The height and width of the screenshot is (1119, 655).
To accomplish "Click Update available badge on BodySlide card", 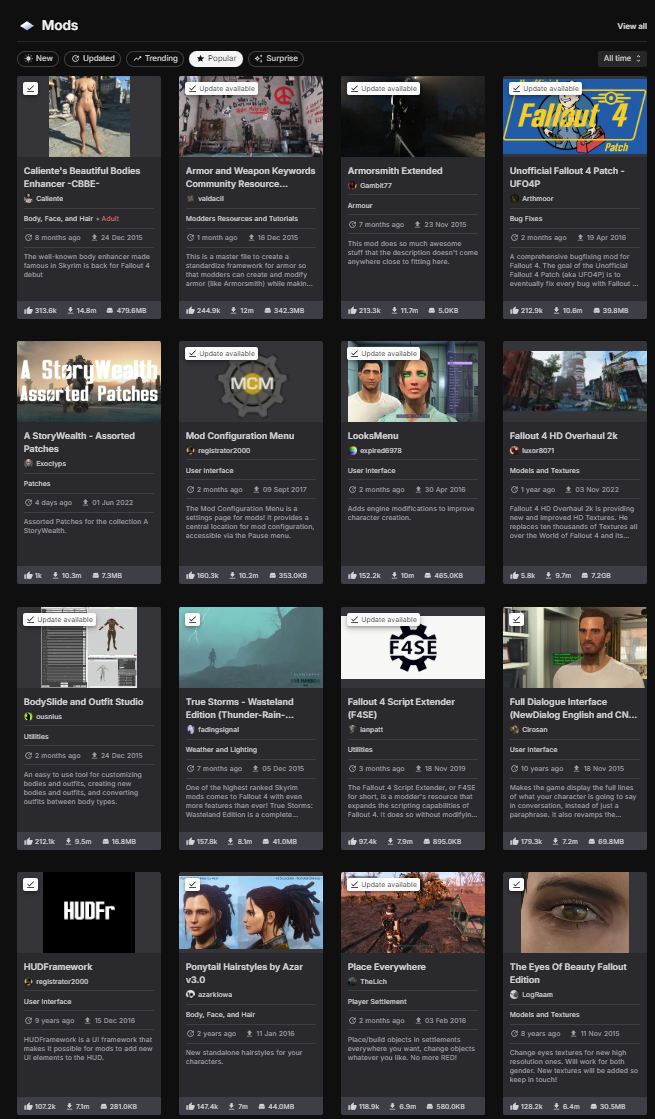I will tap(59, 619).
